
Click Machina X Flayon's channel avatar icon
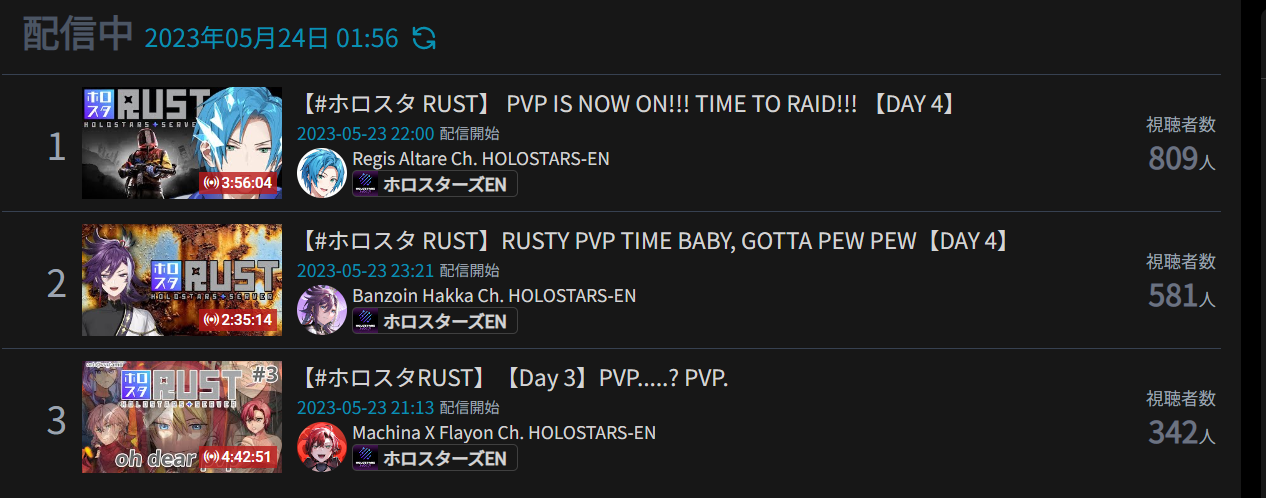pyautogui.click(x=322, y=446)
